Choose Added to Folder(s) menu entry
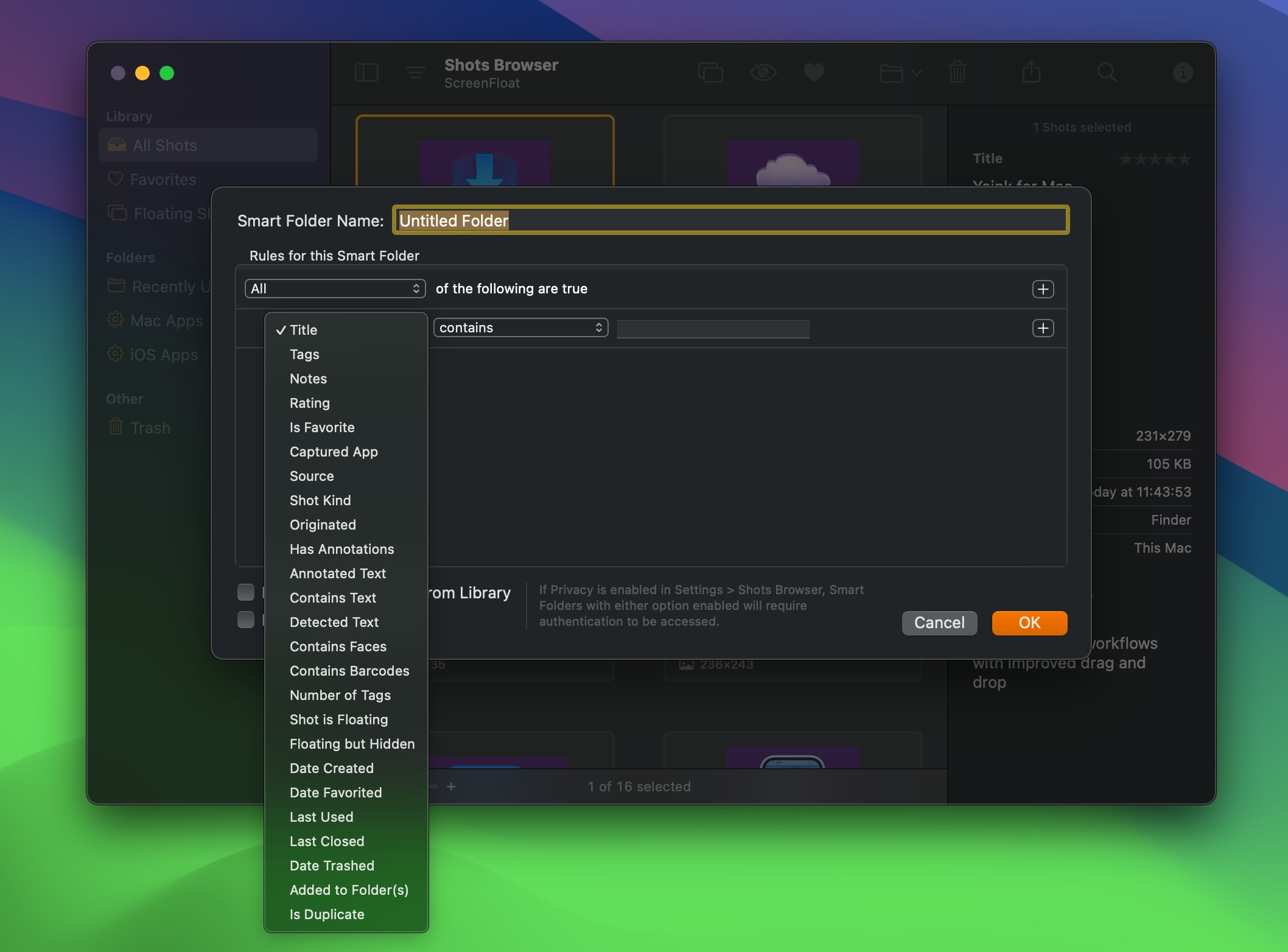The height and width of the screenshot is (952, 1288). tap(346, 890)
